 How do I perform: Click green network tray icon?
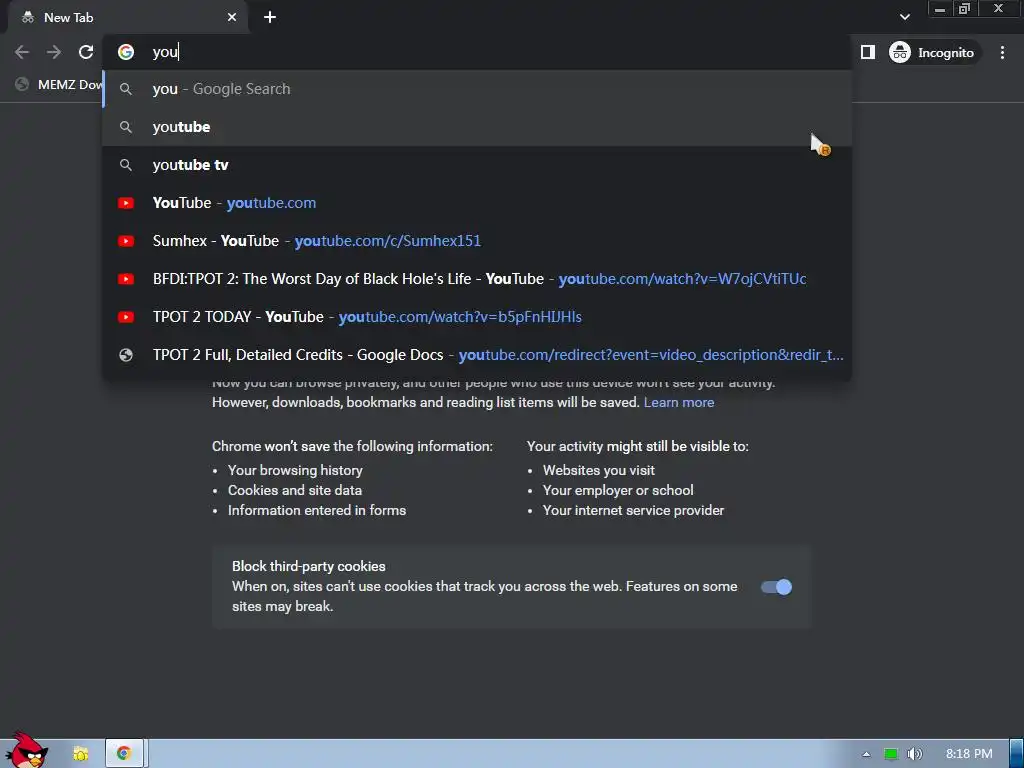pos(890,754)
